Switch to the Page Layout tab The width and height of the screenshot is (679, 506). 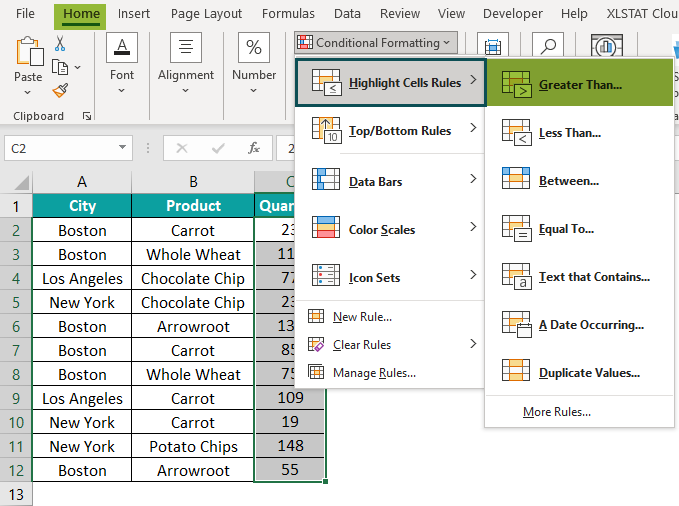(x=206, y=14)
